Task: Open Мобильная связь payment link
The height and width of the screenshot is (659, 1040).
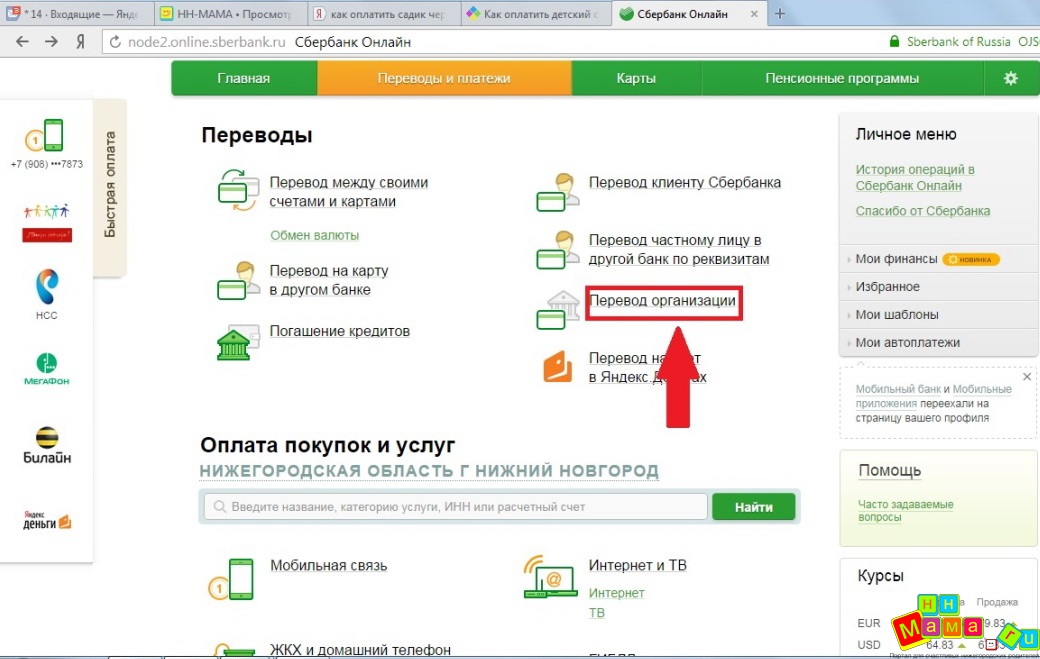Action: click(x=328, y=566)
